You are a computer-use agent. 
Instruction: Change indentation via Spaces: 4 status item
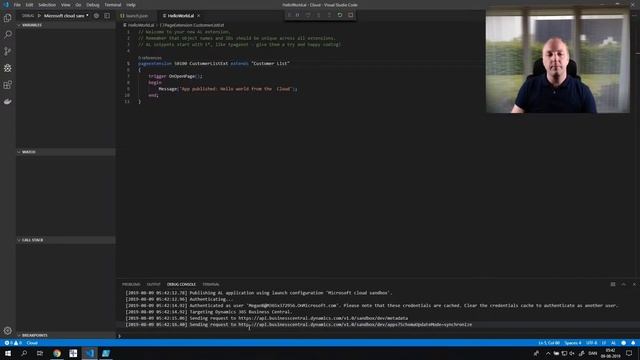tap(573, 343)
